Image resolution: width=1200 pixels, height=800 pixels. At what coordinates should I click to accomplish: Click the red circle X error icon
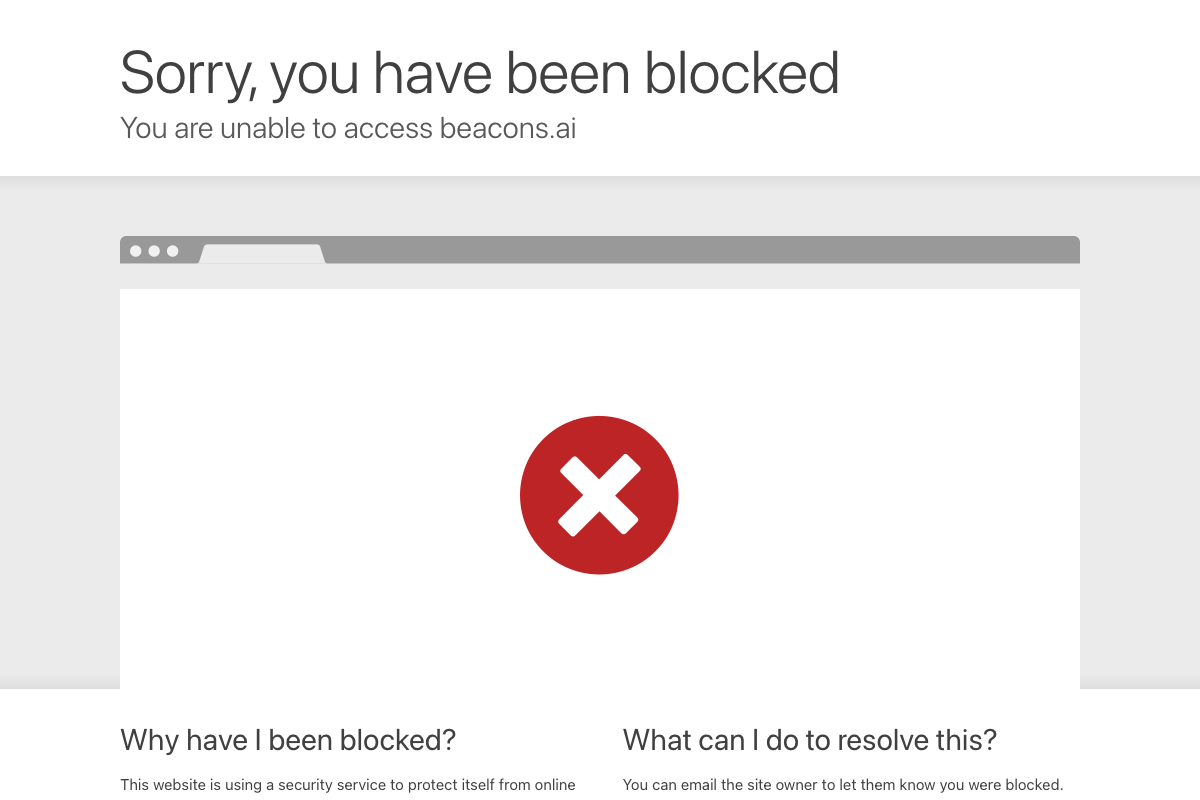599,495
